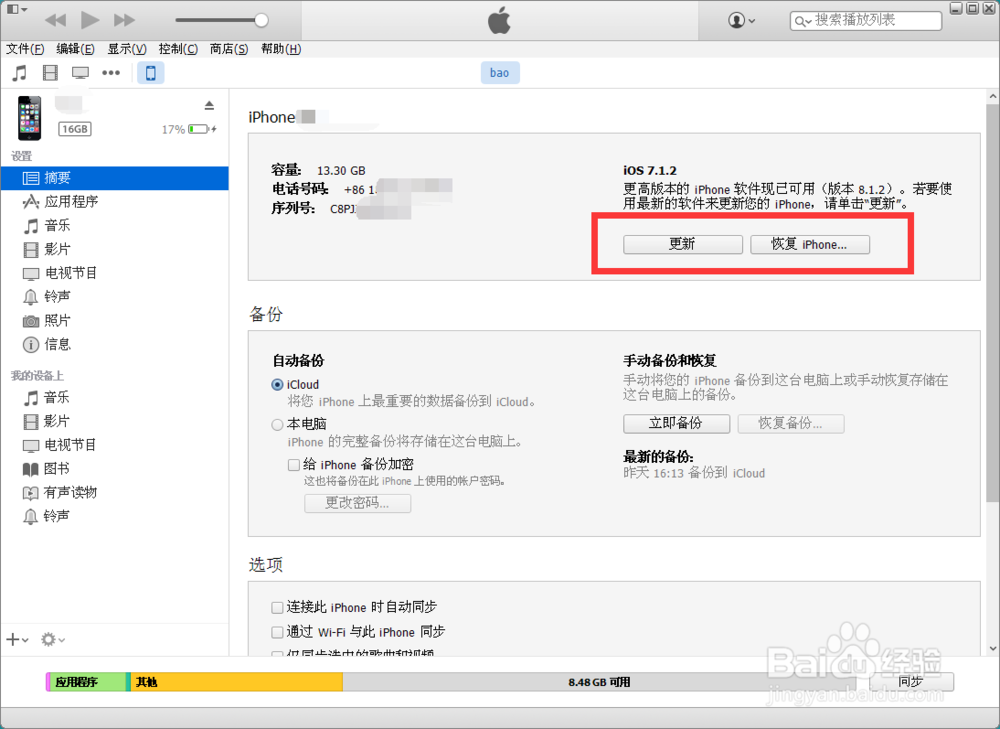This screenshot has width=1000, height=729.
Task: Select 有声读物 in the sidebar
Action: tap(115, 492)
